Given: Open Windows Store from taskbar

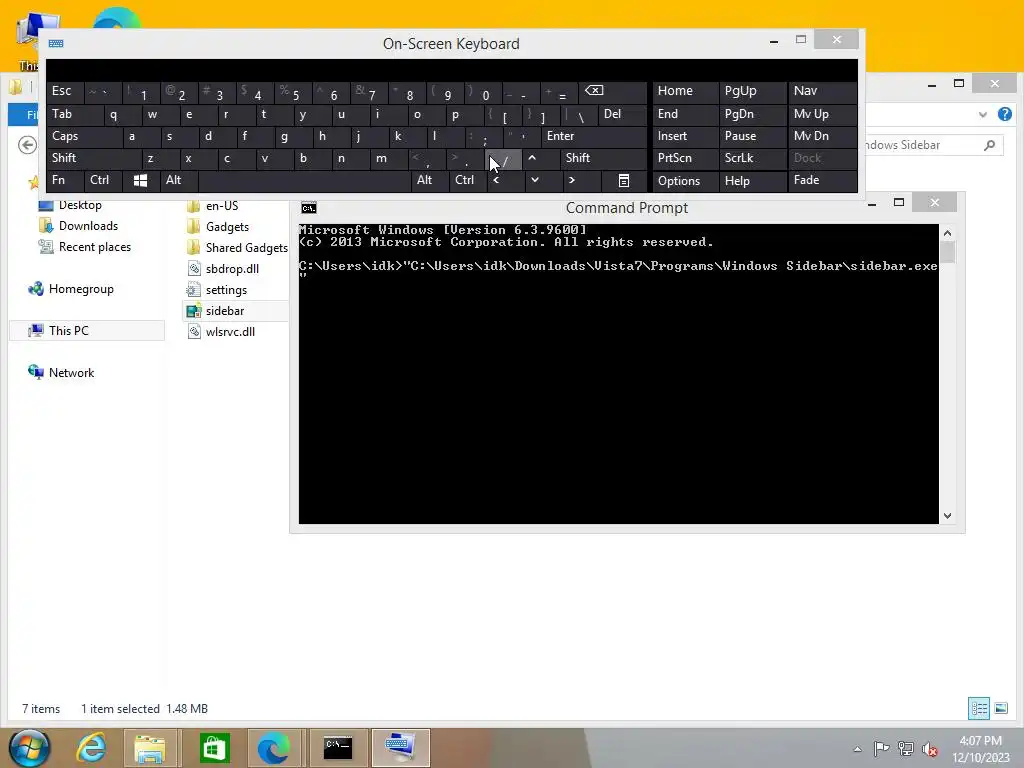Looking at the screenshot, I should 214,748.
